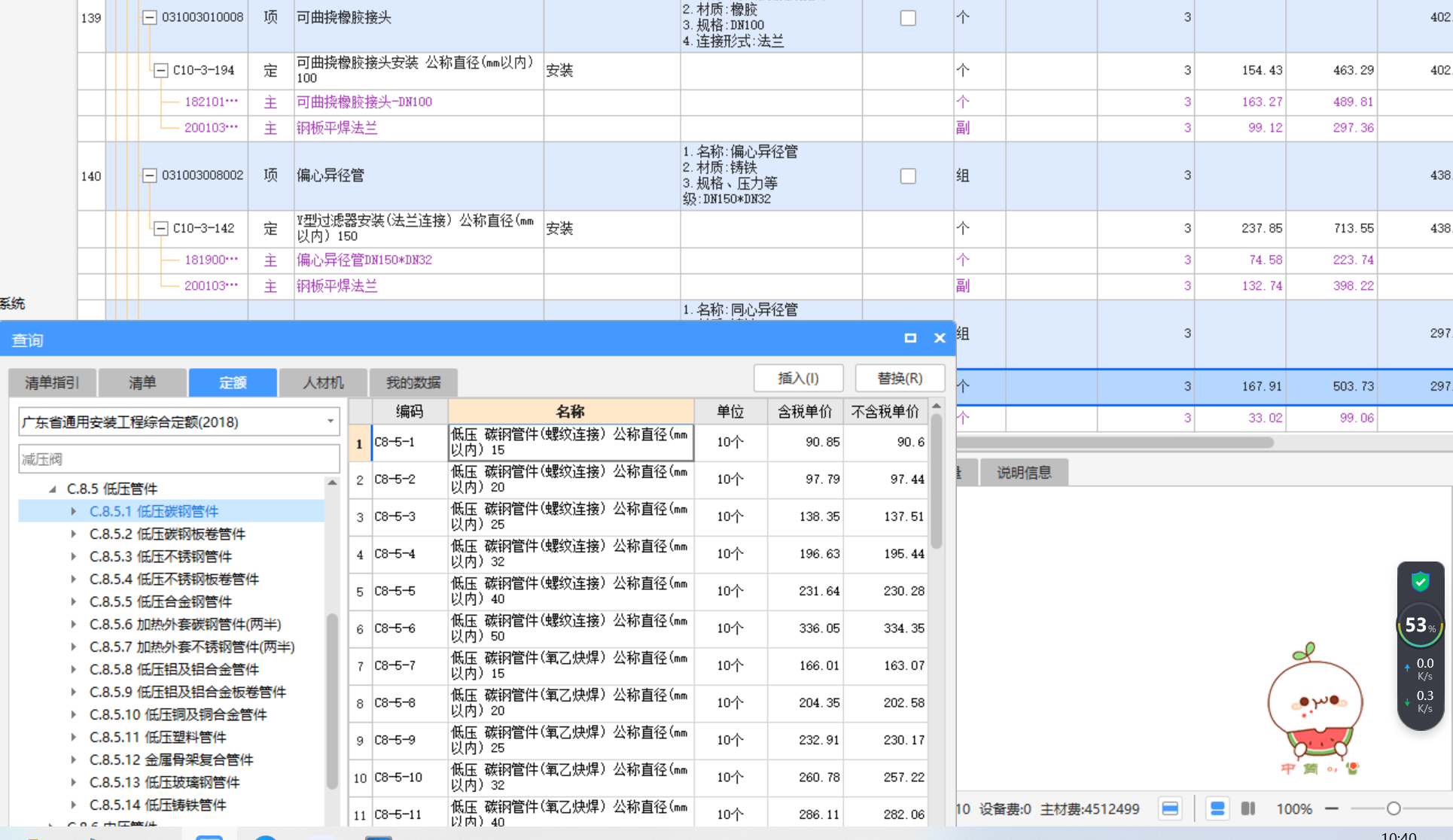Select the 定额 tab
The height and width of the screenshot is (840, 1453).
tap(233, 382)
